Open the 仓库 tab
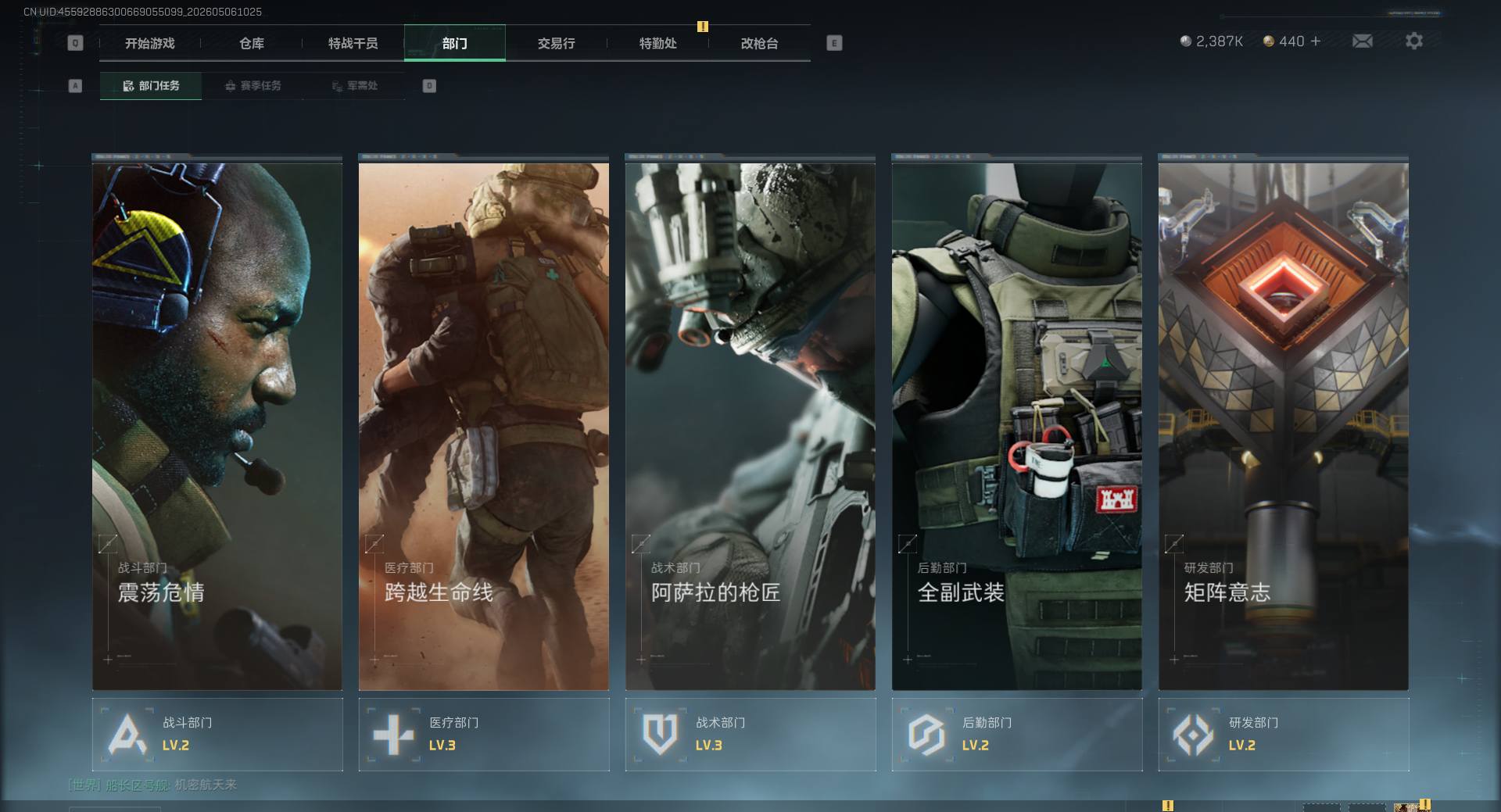The width and height of the screenshot is (1501, 812). coord(252,43)
